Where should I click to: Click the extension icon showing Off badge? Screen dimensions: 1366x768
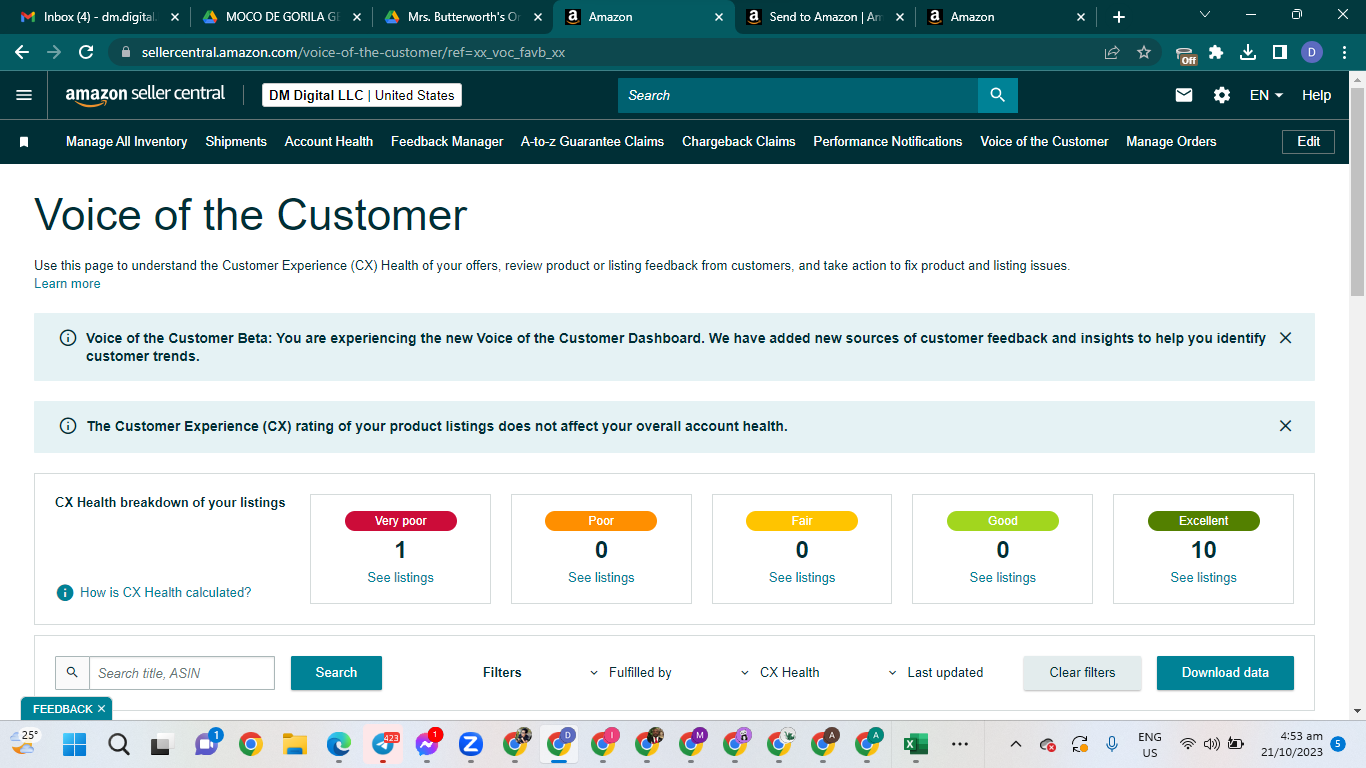pyautogui.click(x=1186, y=54)
